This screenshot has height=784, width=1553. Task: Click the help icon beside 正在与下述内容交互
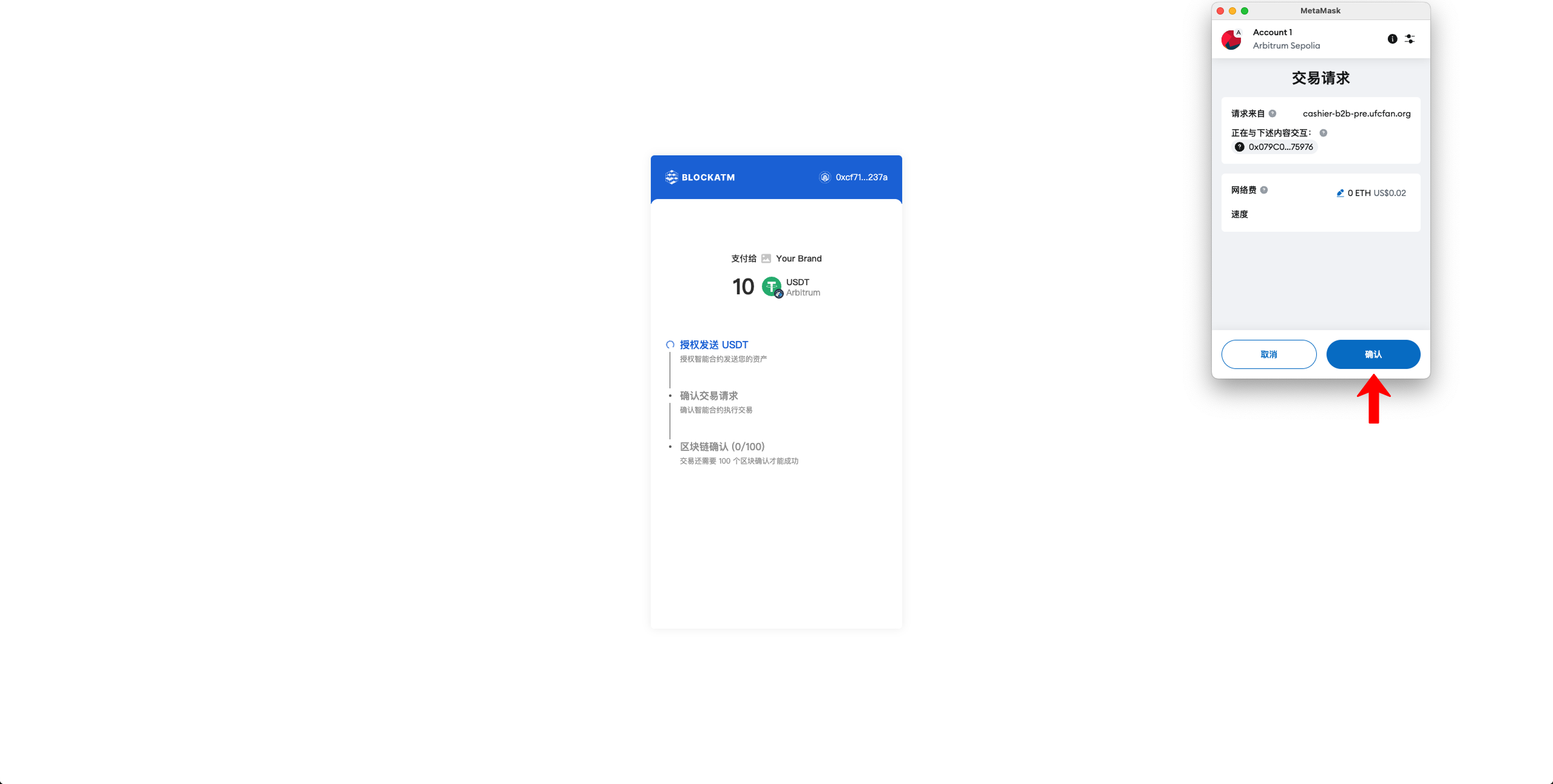(x=1324, y=133)
